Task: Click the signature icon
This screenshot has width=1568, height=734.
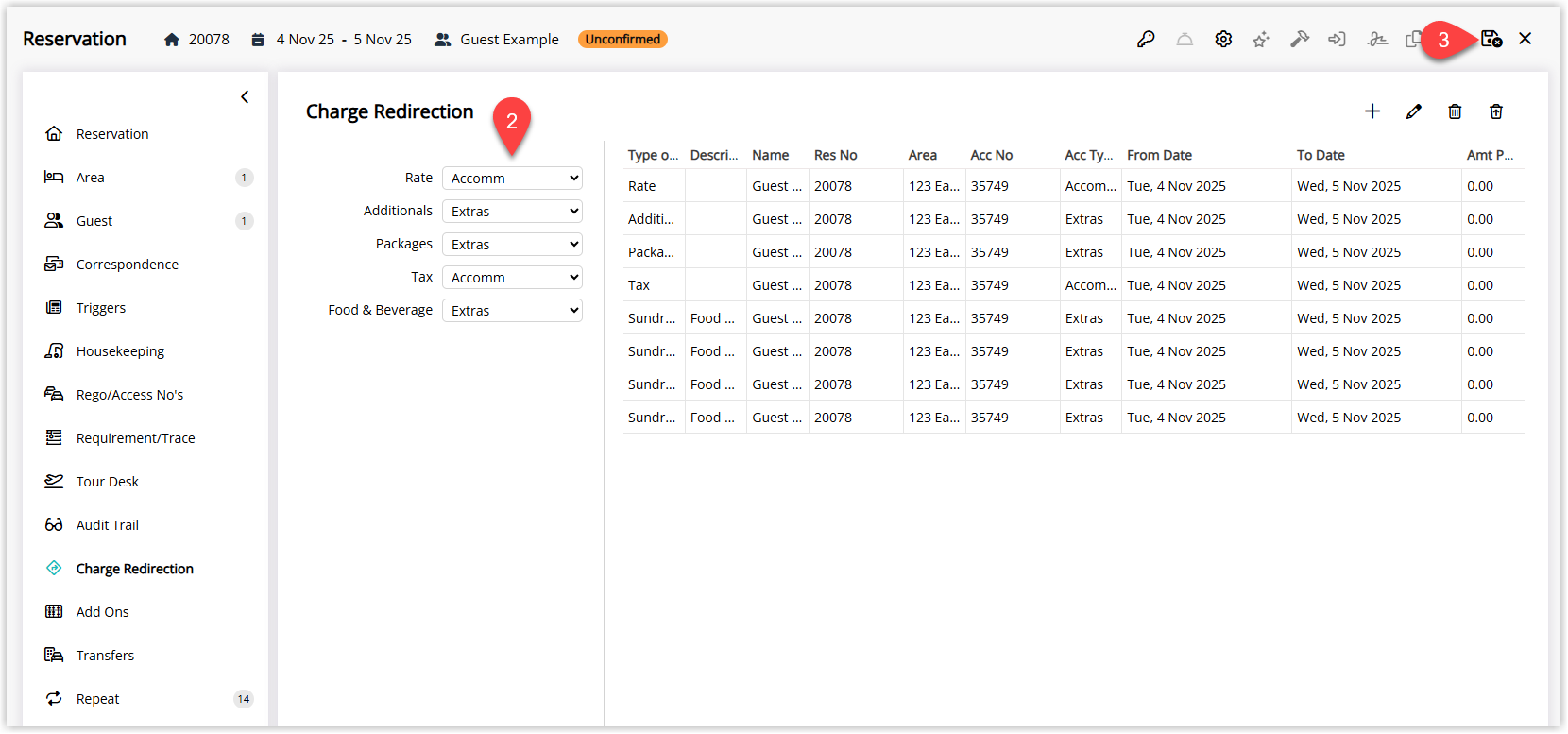Action: point(1377,39)
